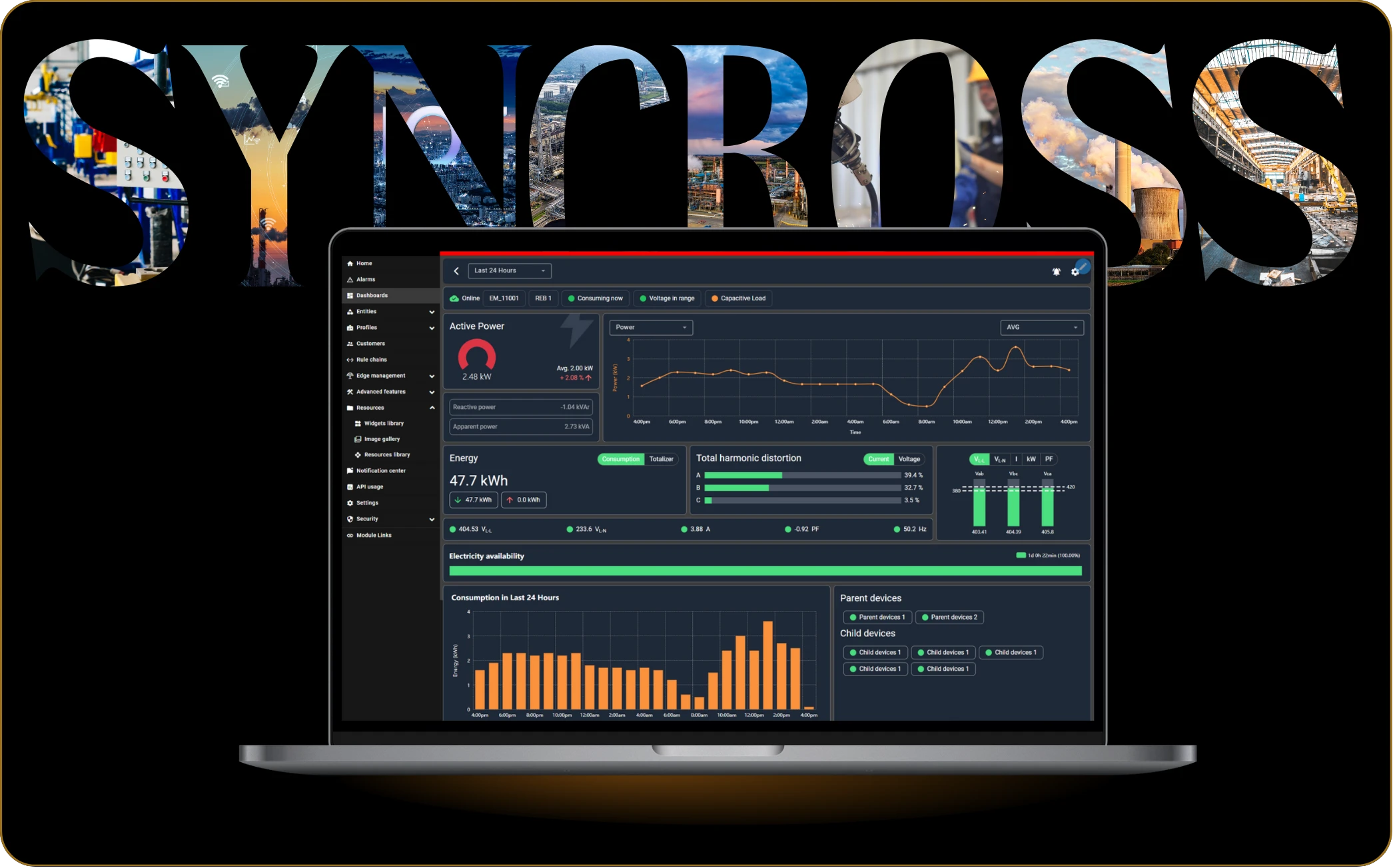Viewport: 1393px width, 868px height.
Task: Open the Rule chains menu item
Action: tap(390, 360)
